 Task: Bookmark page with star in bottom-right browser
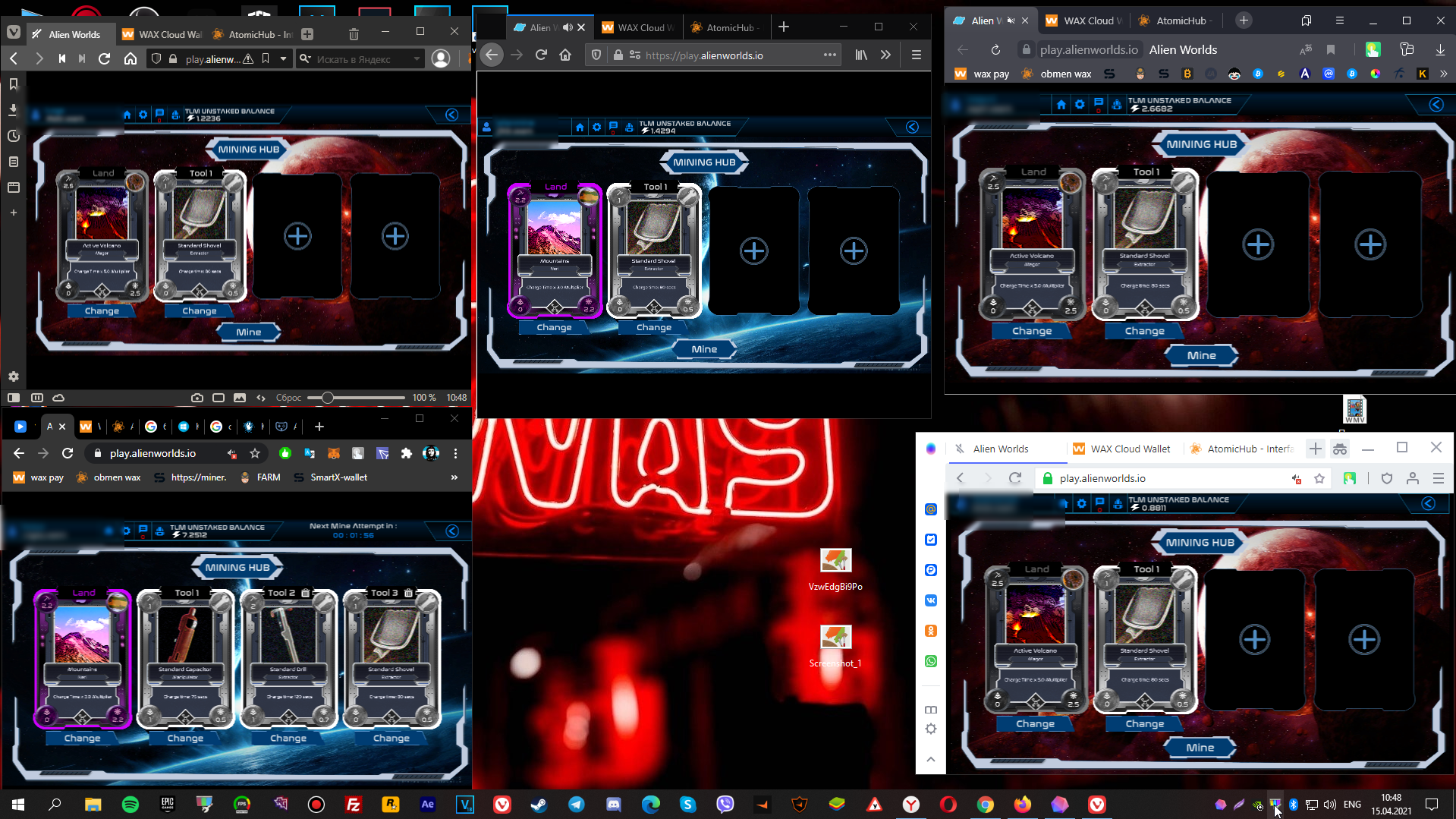1319,478
